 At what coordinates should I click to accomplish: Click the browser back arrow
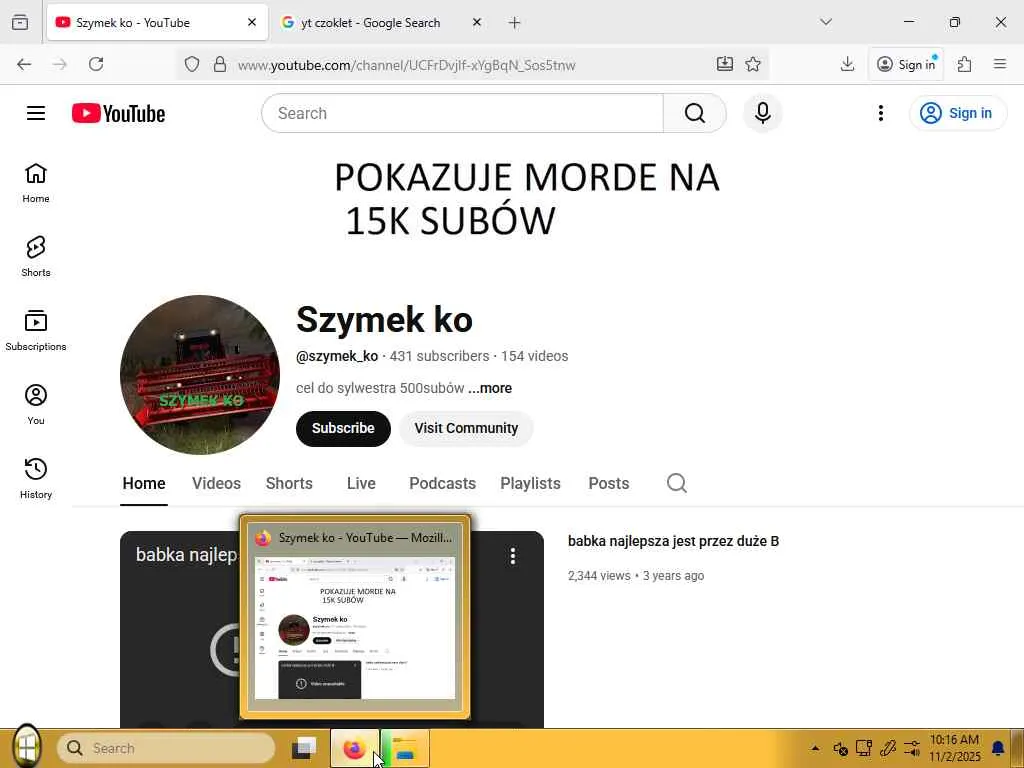point(24,64)
